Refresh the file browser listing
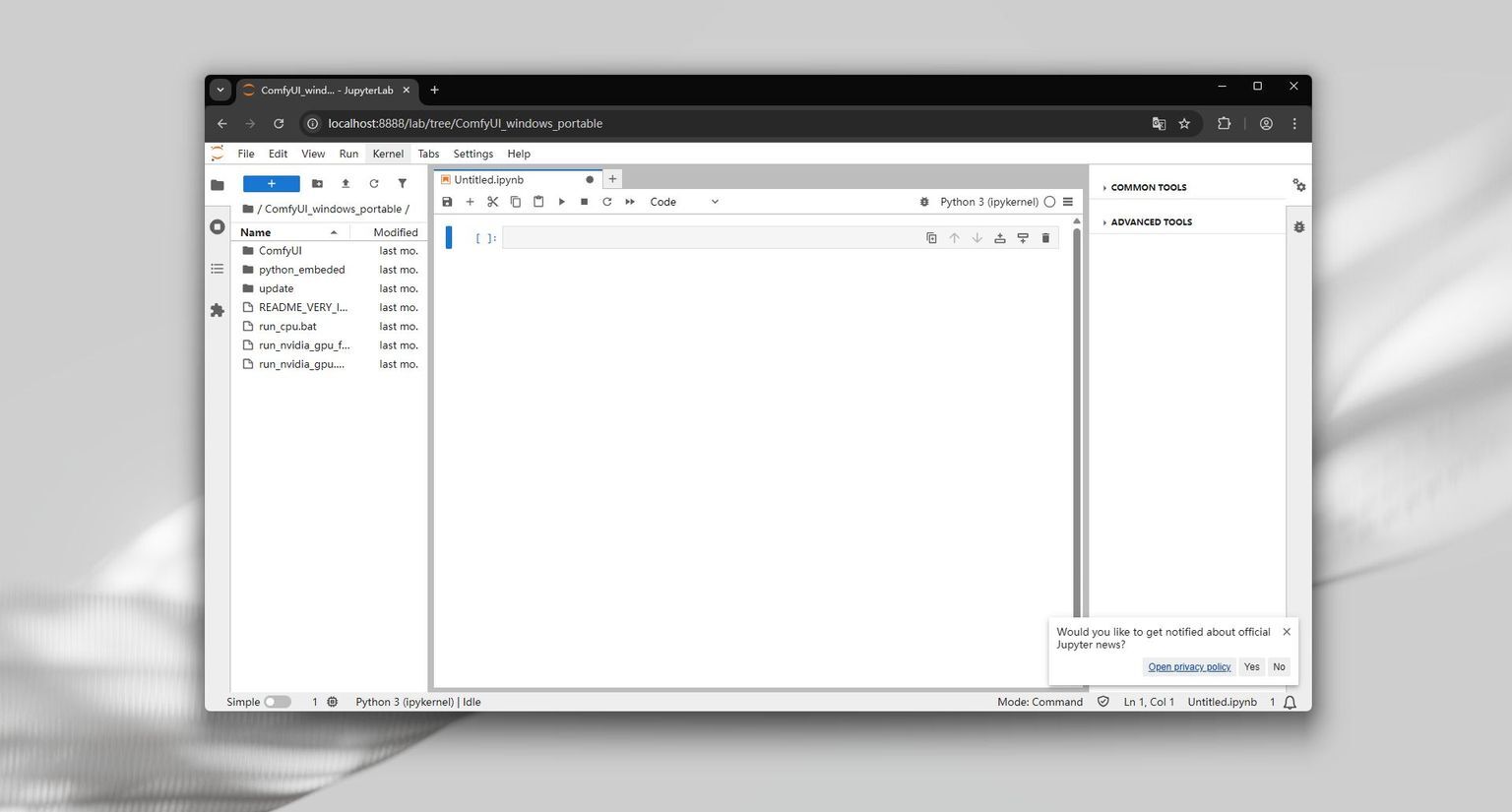1512x812 pixels. click(x=374, y=184)
